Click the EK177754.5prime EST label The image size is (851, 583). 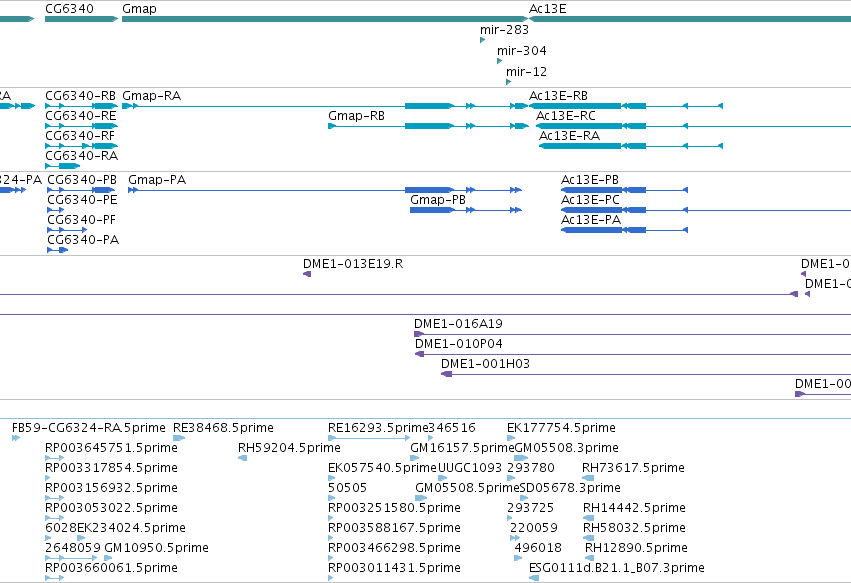pos(561,428)
